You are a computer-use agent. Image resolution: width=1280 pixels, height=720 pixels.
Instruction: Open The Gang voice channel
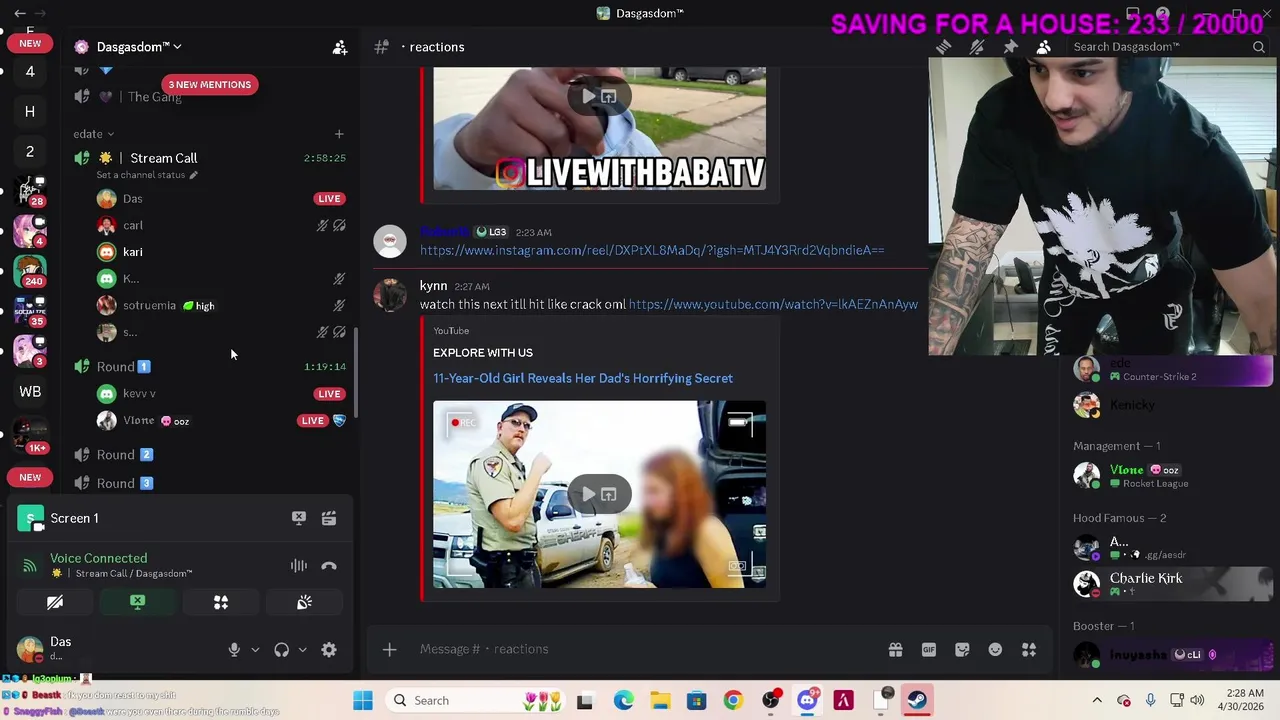tap(154, 97)
